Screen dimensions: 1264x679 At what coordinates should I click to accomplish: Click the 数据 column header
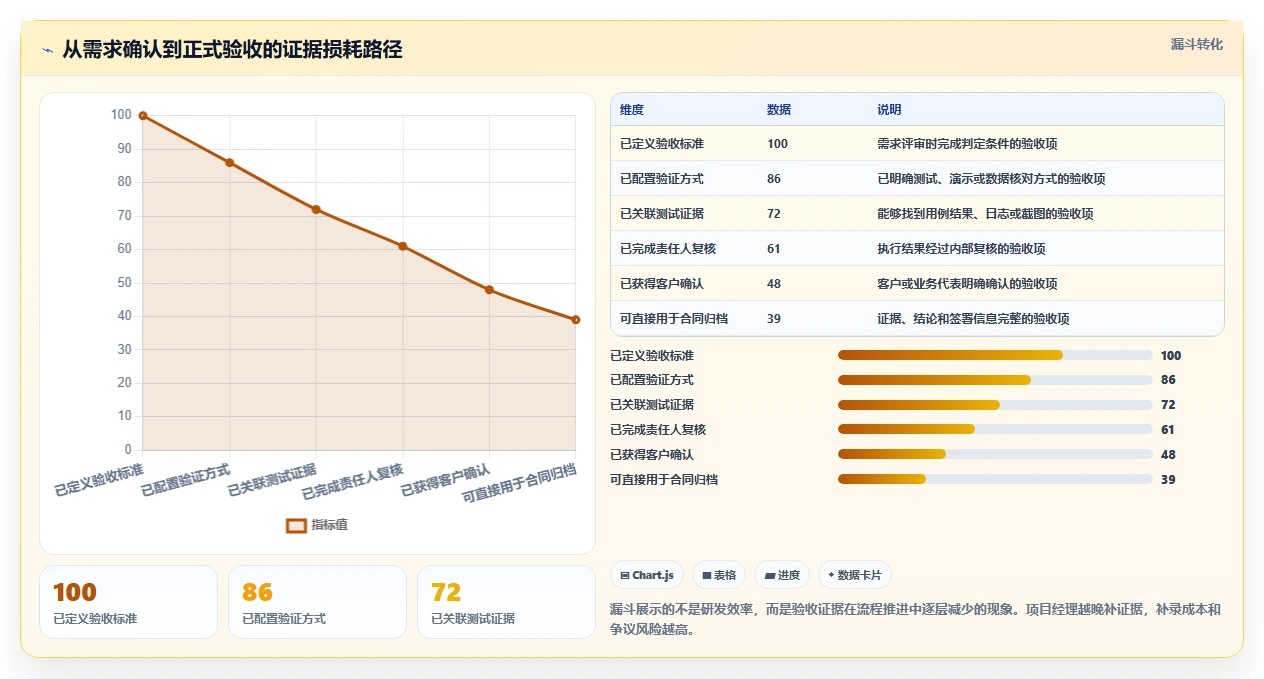(x=779, y=110)
